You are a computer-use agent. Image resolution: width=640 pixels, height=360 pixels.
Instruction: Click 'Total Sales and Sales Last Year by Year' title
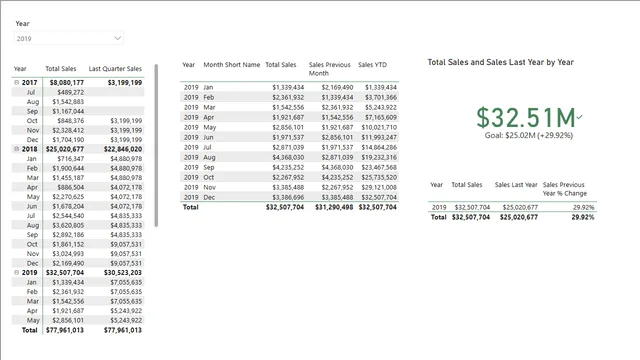(x=500, y=62)
